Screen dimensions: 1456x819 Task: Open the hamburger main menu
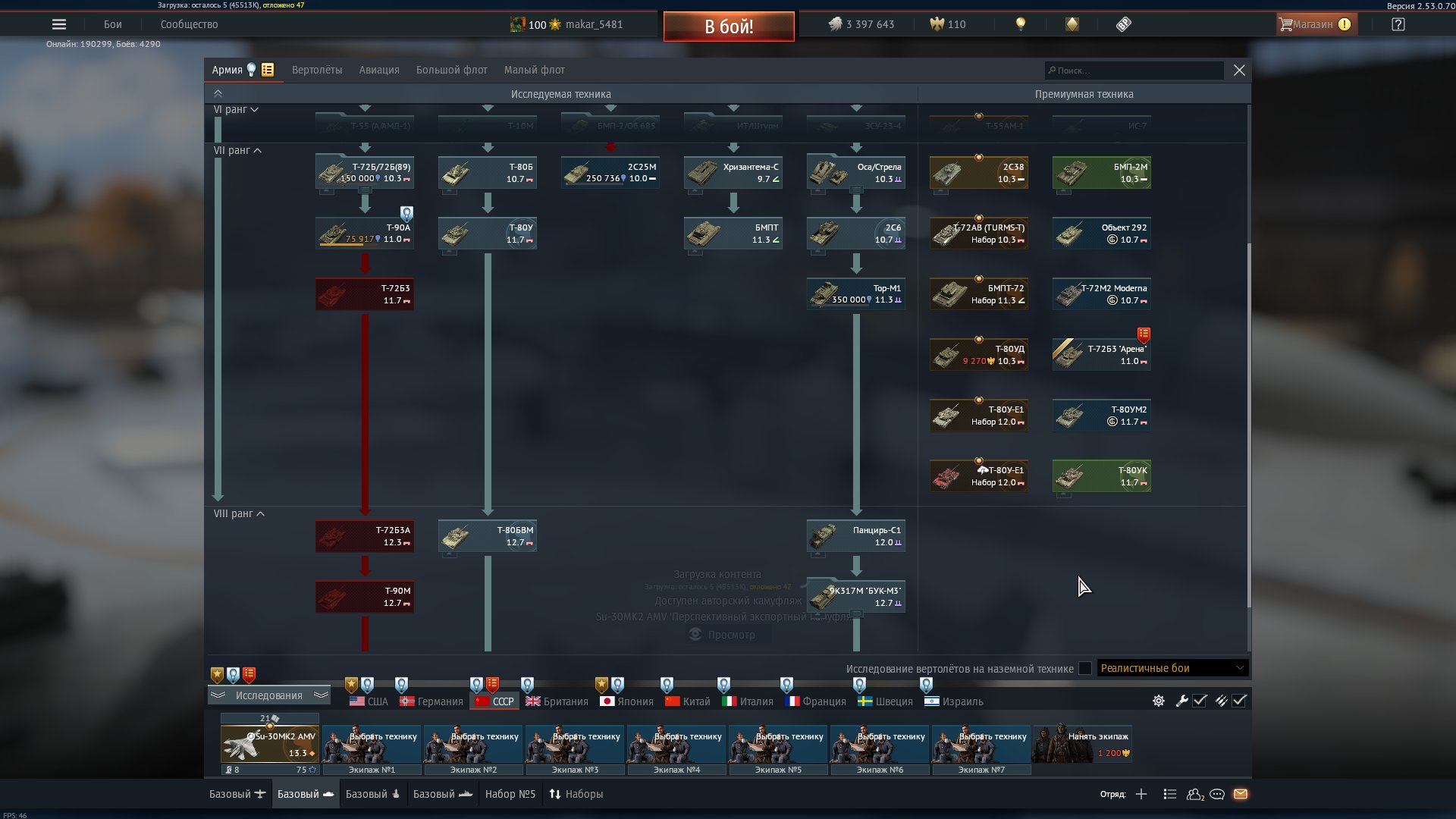[59, 24]
